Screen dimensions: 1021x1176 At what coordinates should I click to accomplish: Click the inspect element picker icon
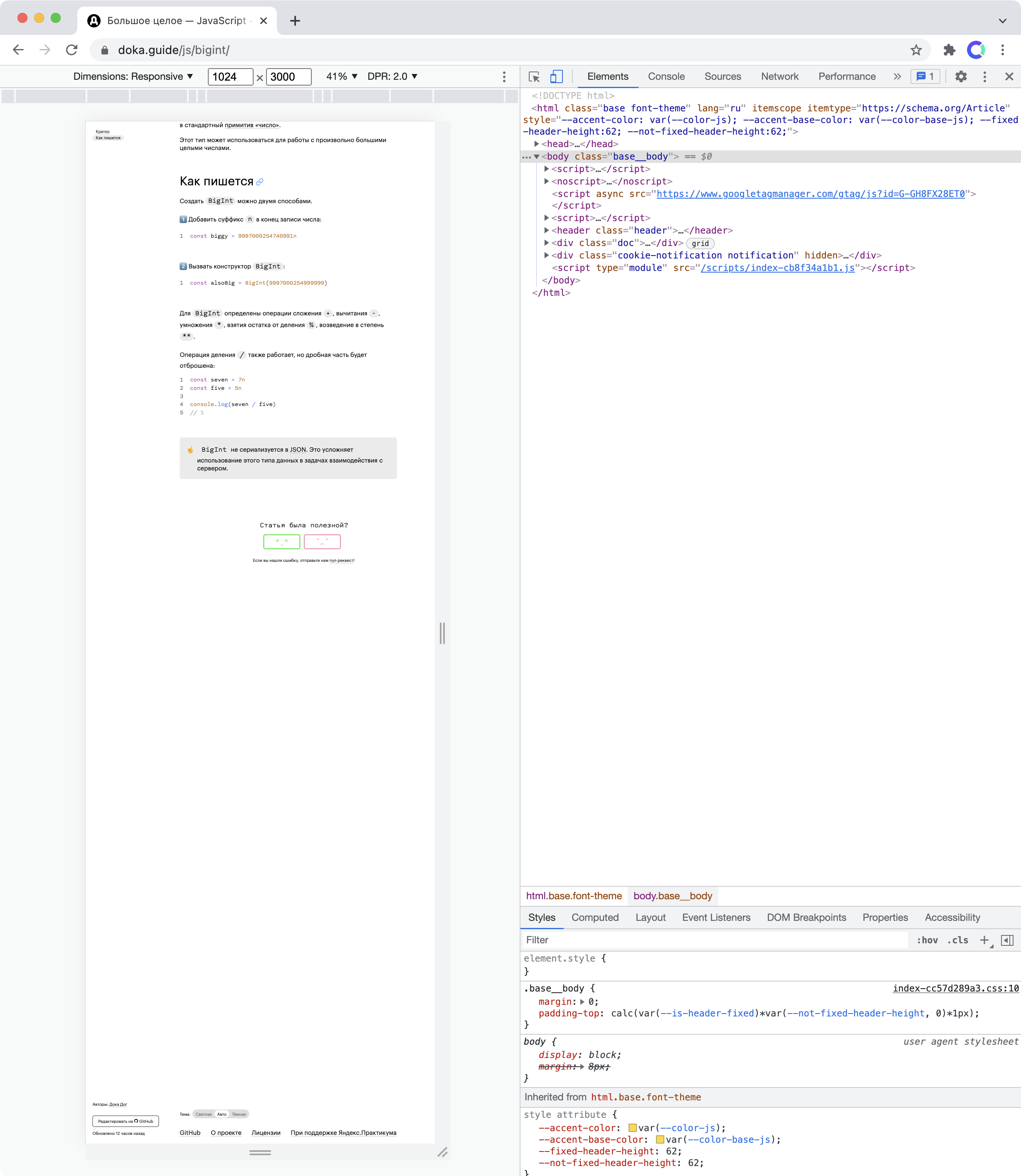pyautogui.click(x=534, y=77)
